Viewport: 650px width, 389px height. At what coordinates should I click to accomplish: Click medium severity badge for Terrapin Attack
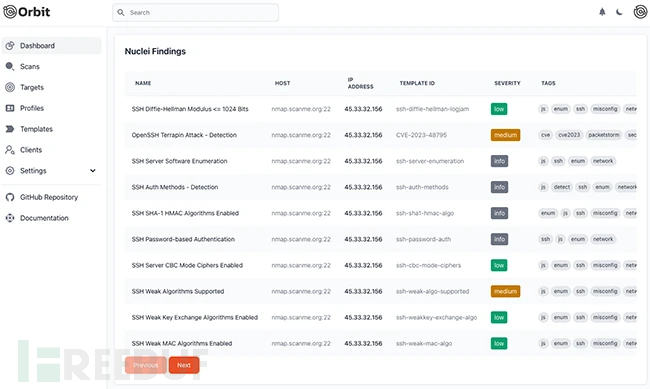[505, 135]
